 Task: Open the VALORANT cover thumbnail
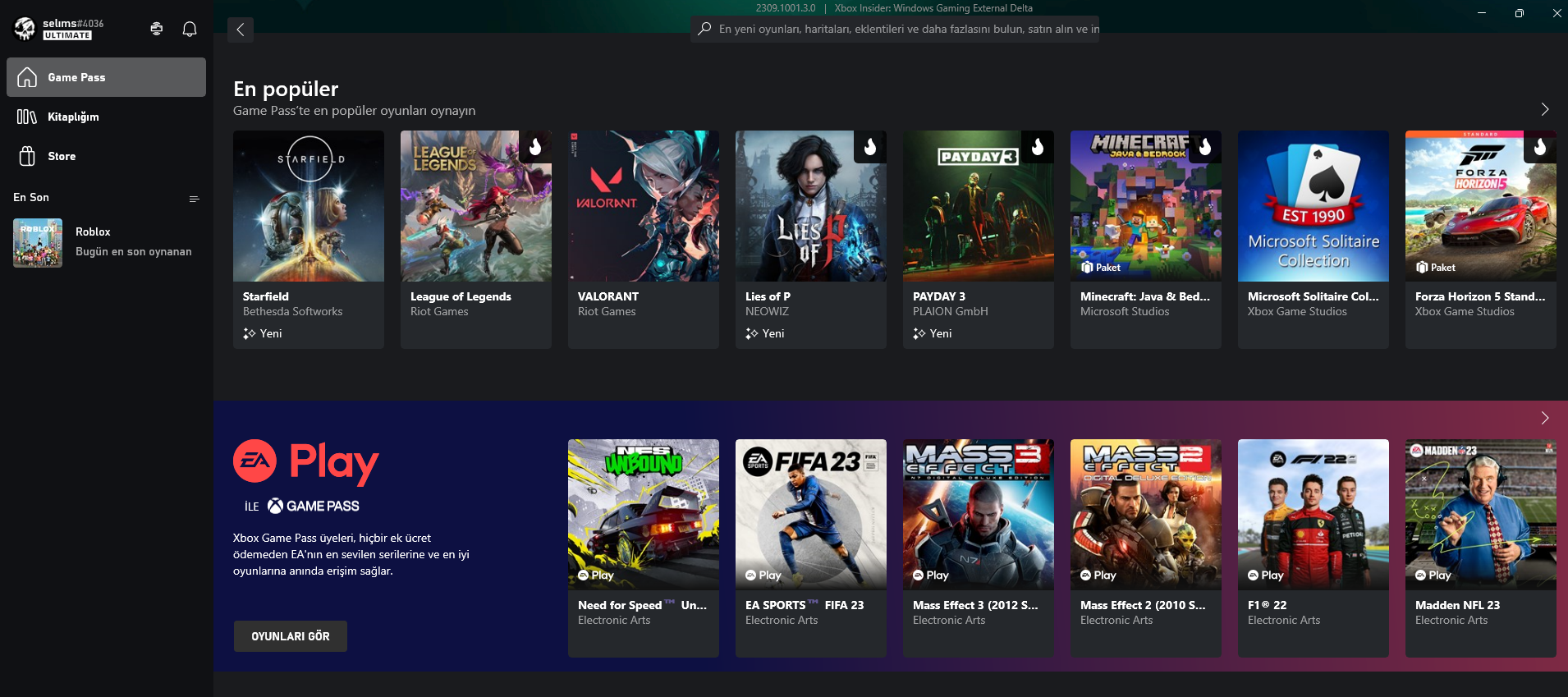tap(644, 206)
